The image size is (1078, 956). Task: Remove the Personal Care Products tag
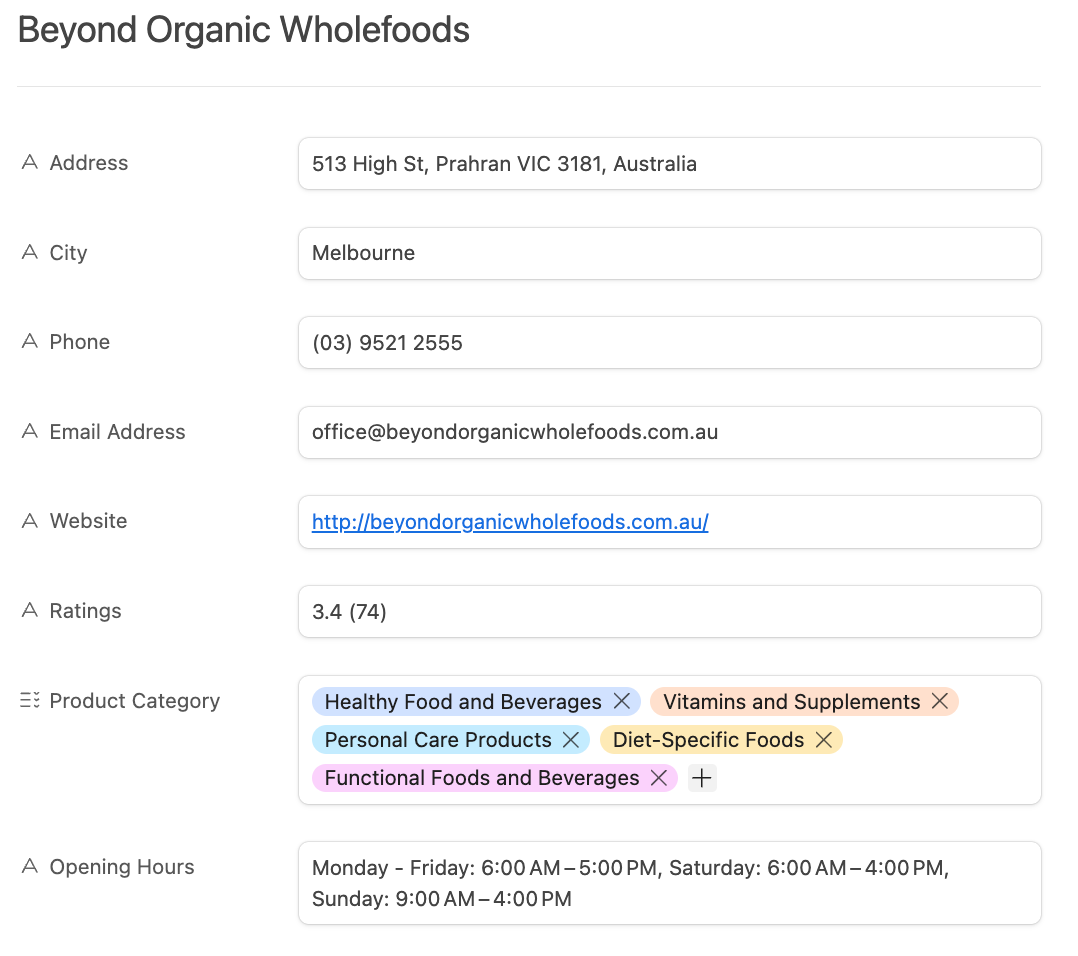tap(571, 740)
